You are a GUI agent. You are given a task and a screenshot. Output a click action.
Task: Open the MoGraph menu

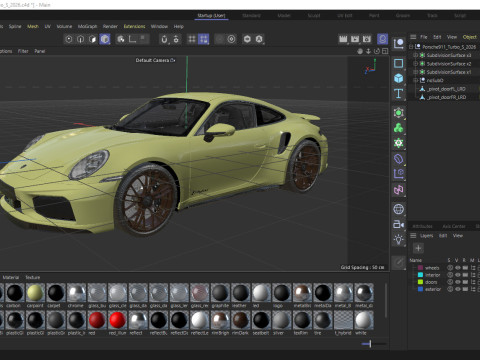click(x=87, y=26)
